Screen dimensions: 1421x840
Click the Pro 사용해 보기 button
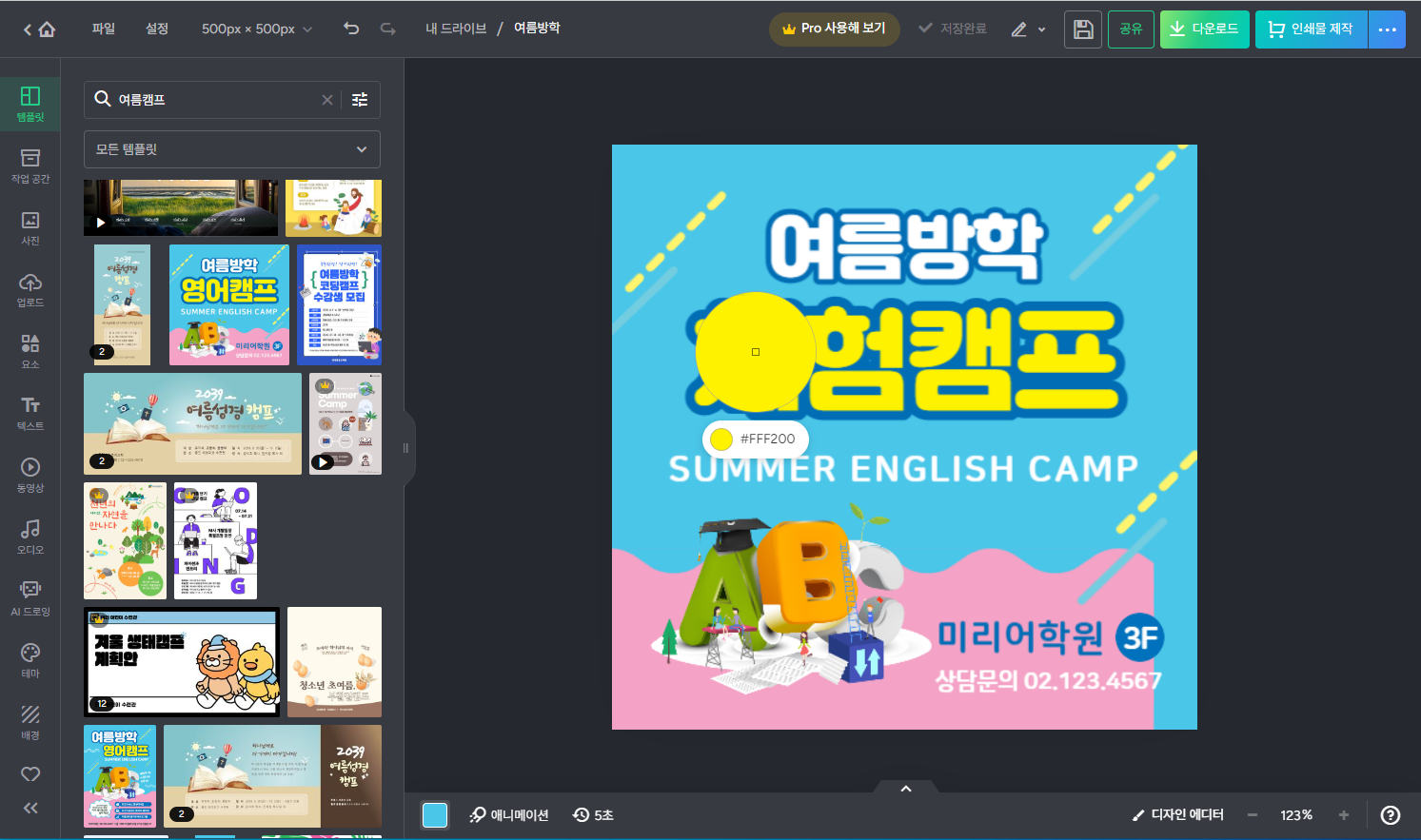(x=835, y=29)
